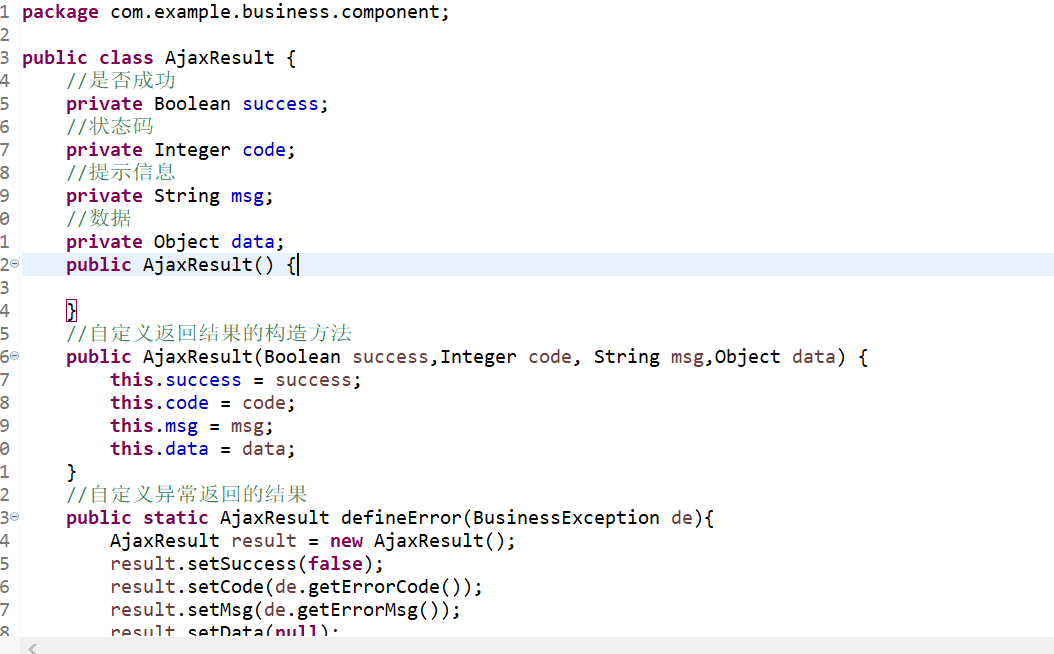Click the 'msg' field in String declaration

point(247,196)
